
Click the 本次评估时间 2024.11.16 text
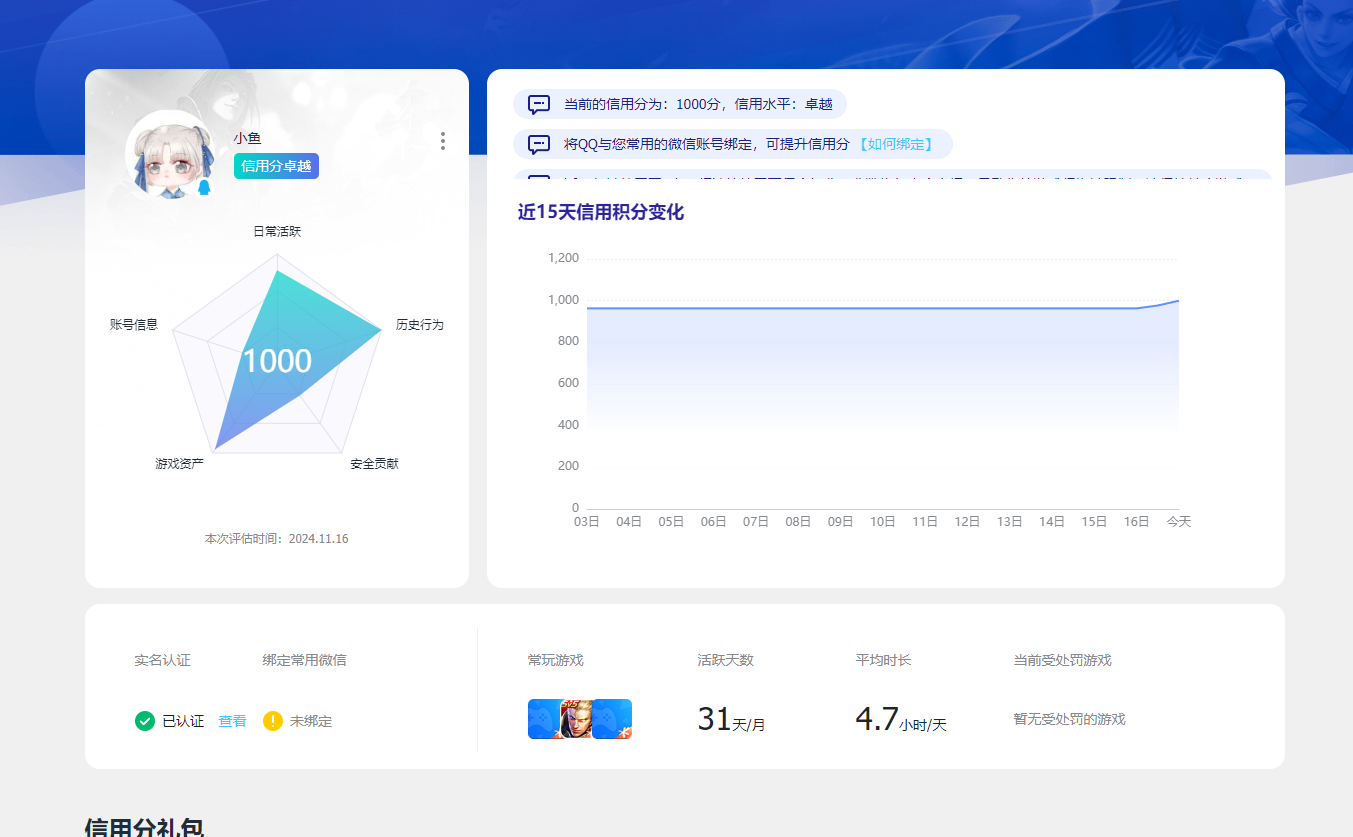[x=277, y=539]
